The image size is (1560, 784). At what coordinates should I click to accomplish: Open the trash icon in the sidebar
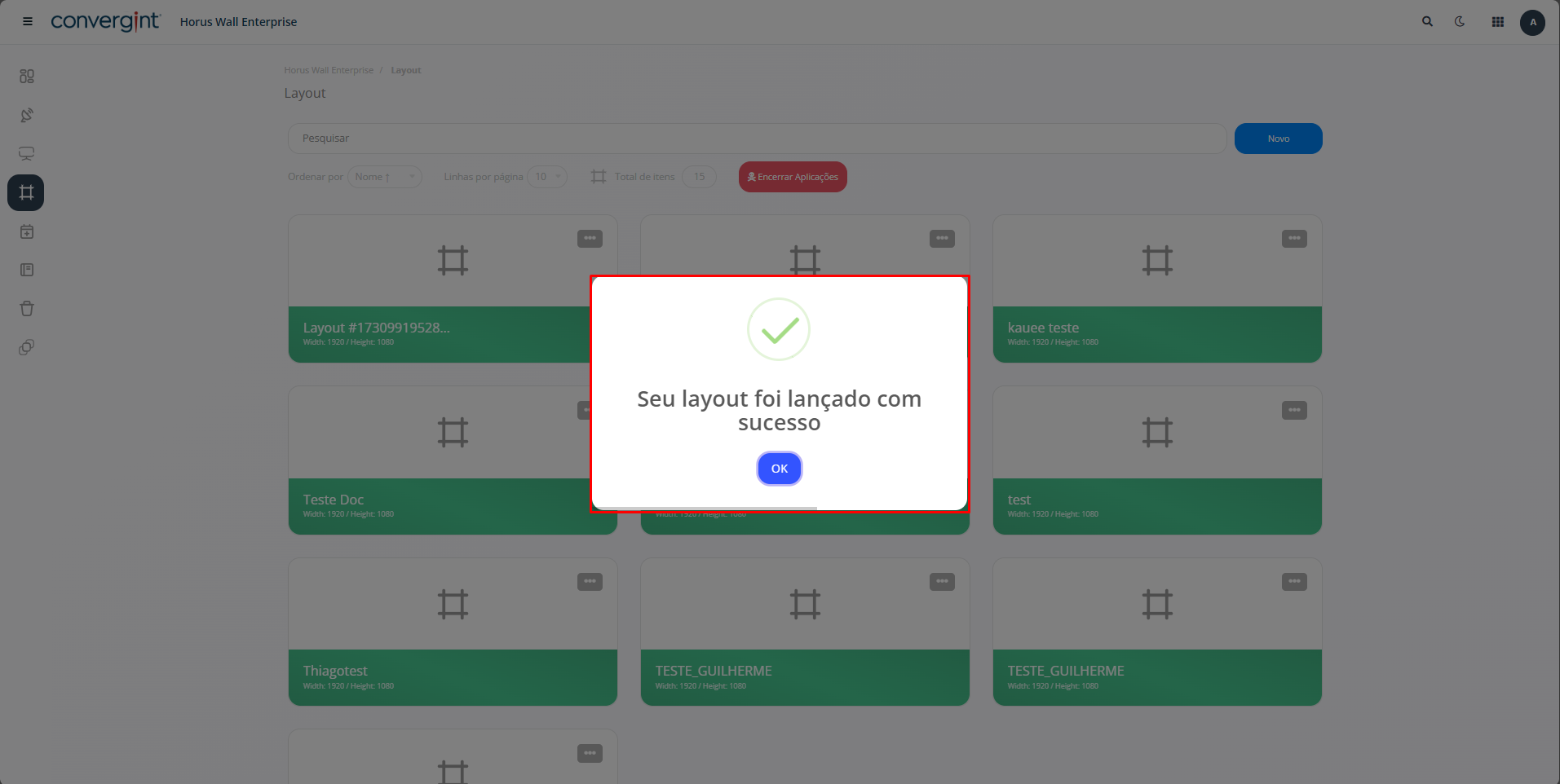click(x=27, y=309)
